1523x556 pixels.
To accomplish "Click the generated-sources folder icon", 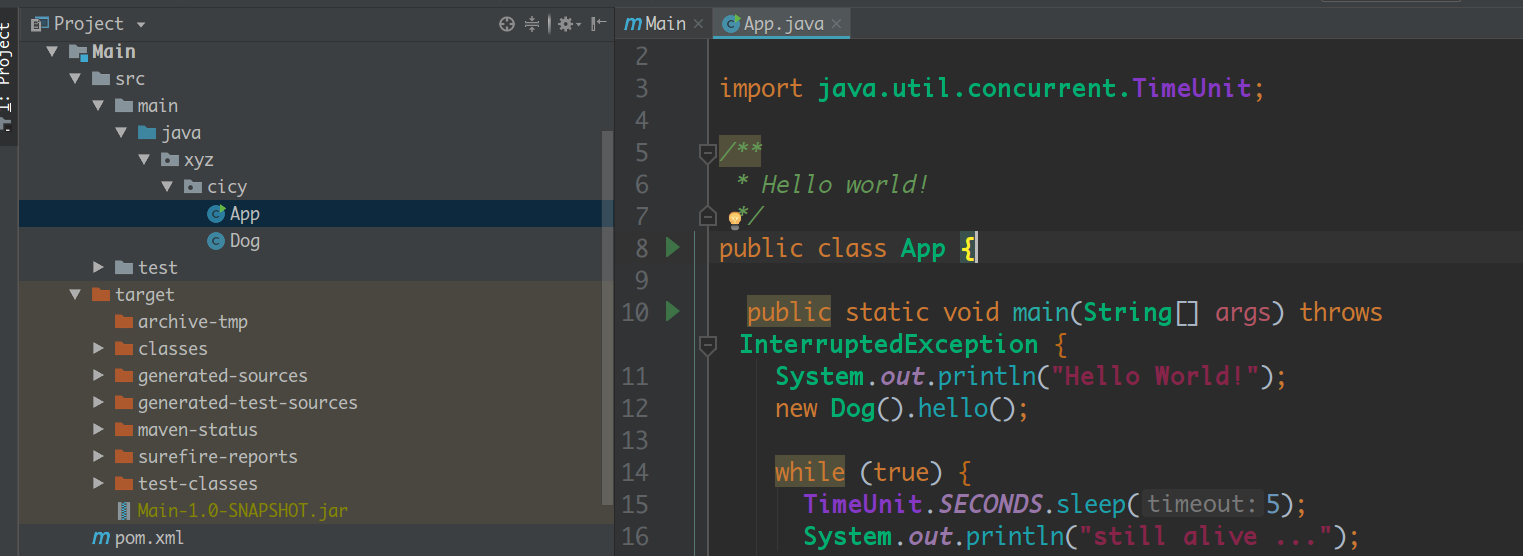I will [x=124, y=375].
